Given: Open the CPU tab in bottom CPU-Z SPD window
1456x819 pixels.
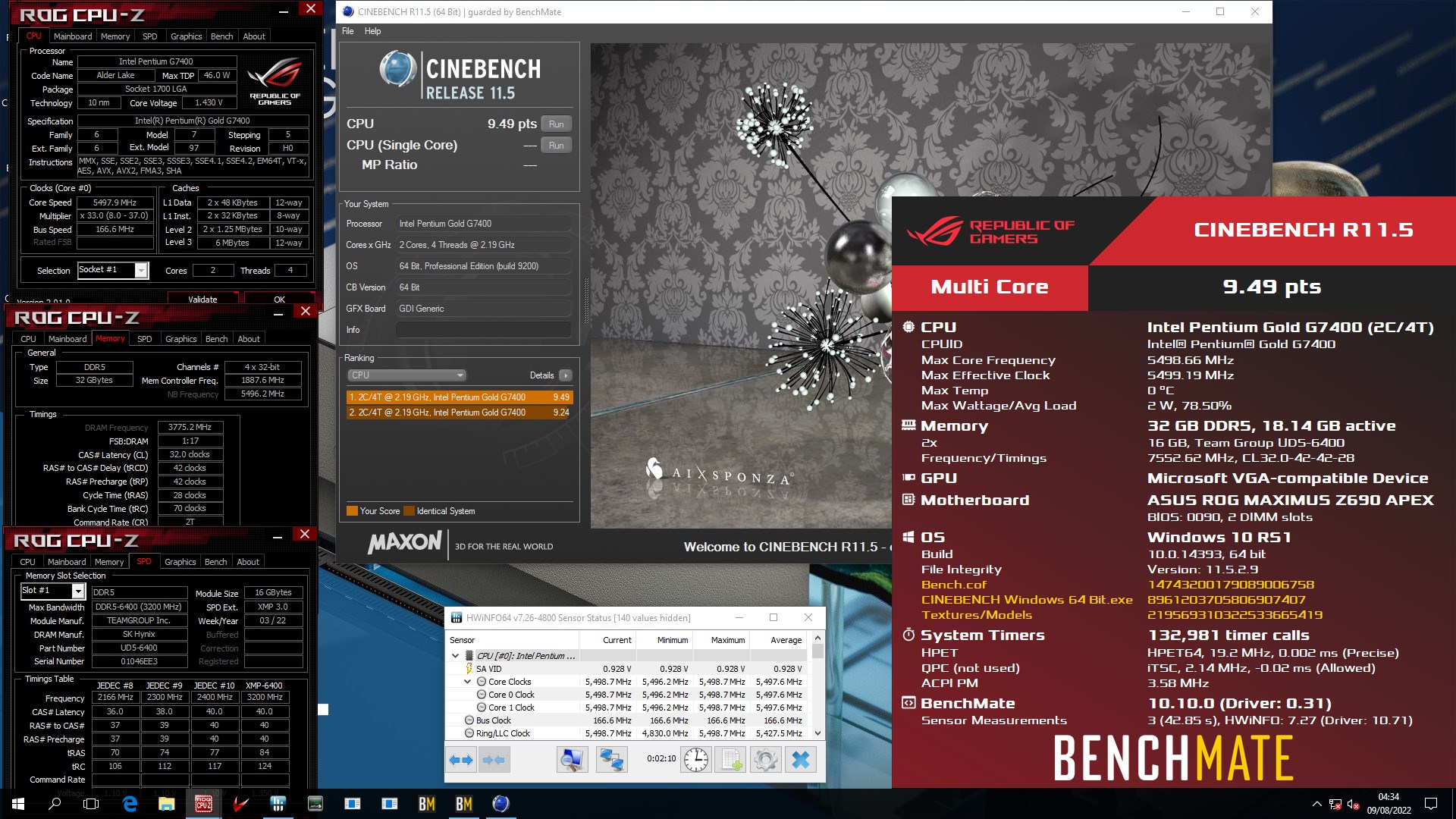Looking at the screenshot, I should point(27,562).
